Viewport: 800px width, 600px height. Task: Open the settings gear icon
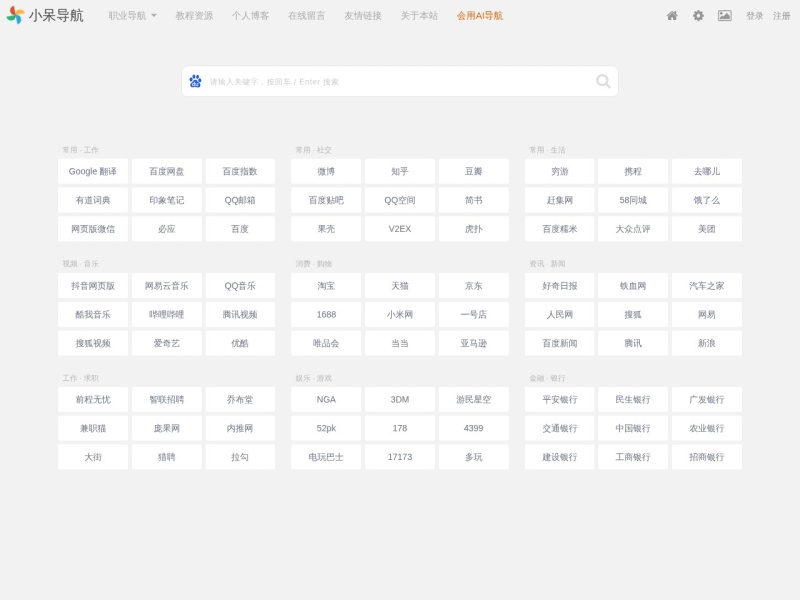click(x=698, y=16)
